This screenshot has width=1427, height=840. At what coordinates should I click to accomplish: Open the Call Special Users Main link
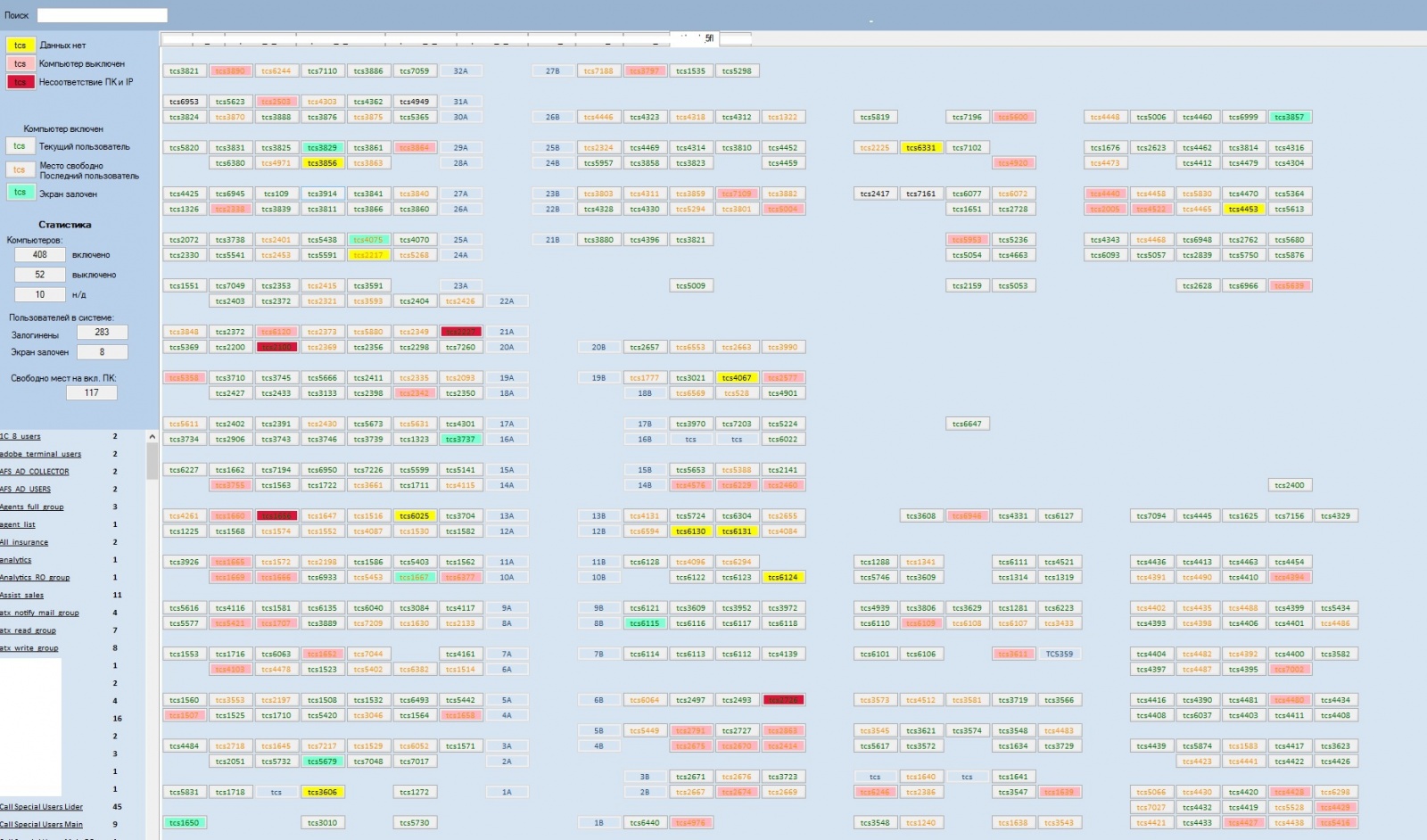[41, 825]
